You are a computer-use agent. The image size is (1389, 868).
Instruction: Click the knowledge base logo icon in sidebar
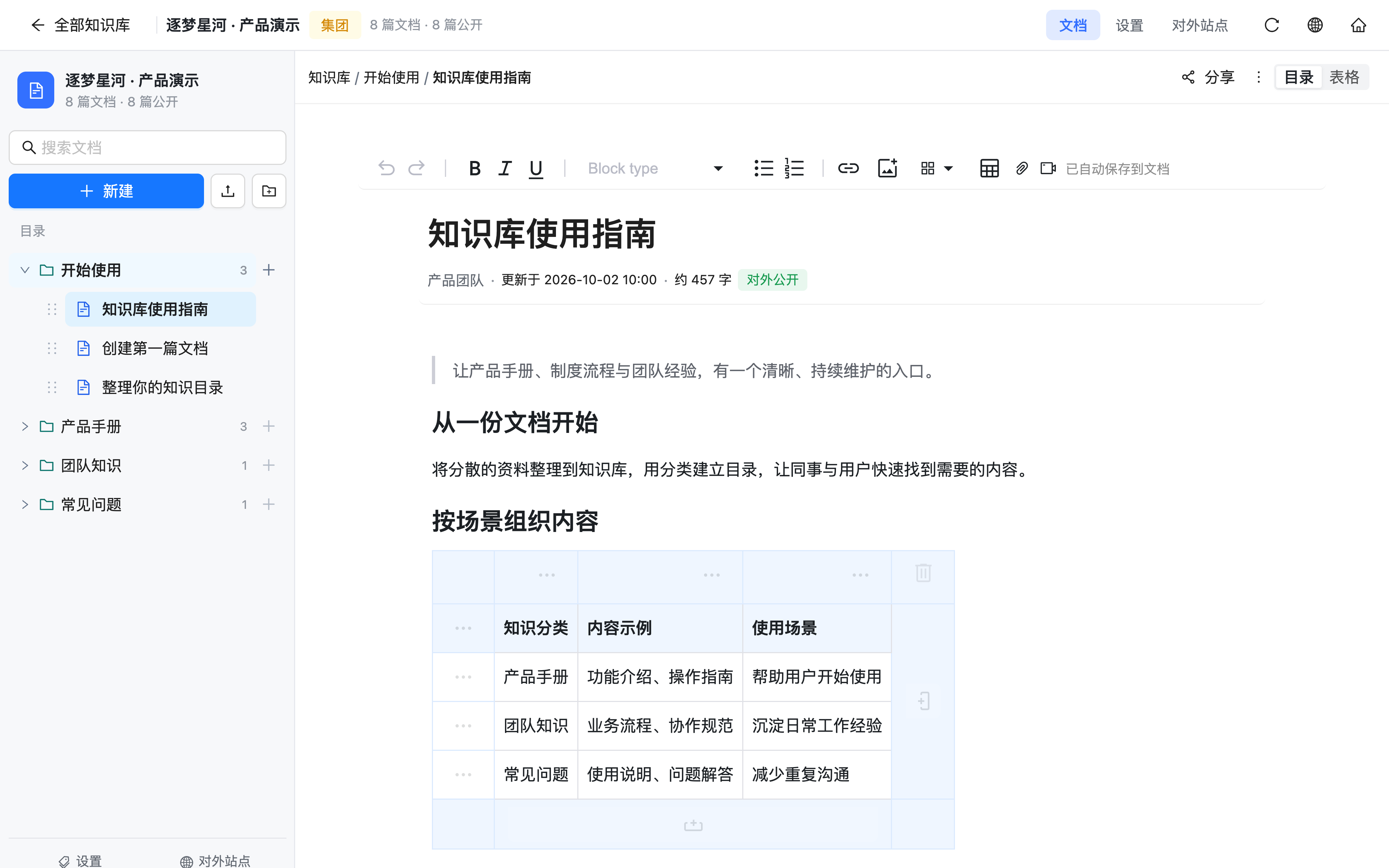[x=35, y=90]
